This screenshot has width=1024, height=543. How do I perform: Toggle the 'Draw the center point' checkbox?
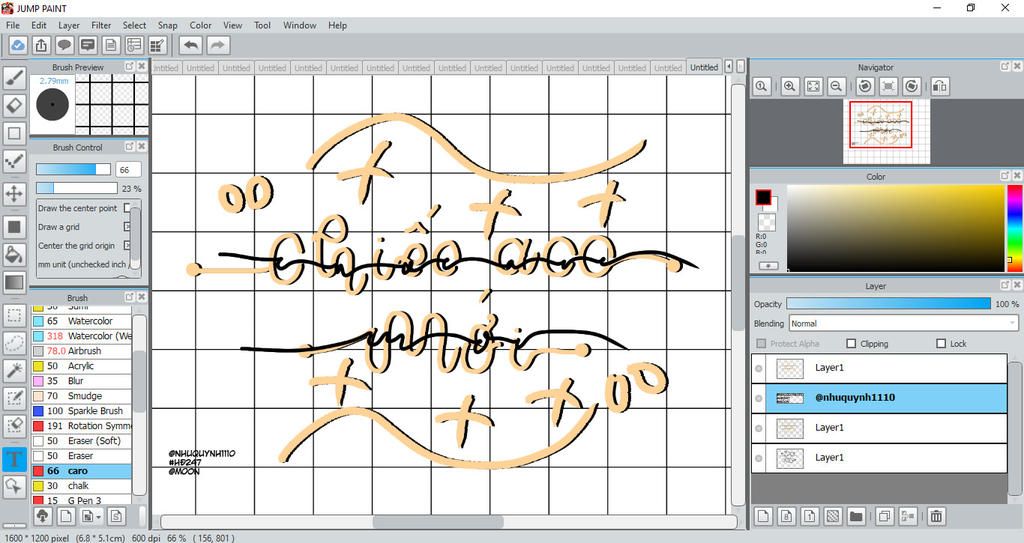click(127, 208)
